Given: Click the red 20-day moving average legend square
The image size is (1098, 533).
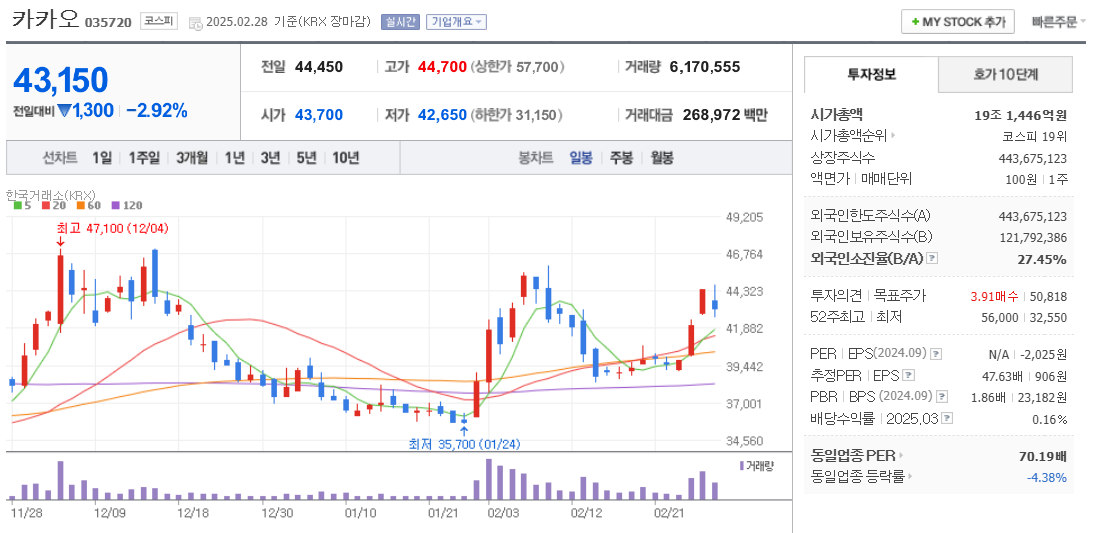Looking at the screenshot, I should 46,205.
